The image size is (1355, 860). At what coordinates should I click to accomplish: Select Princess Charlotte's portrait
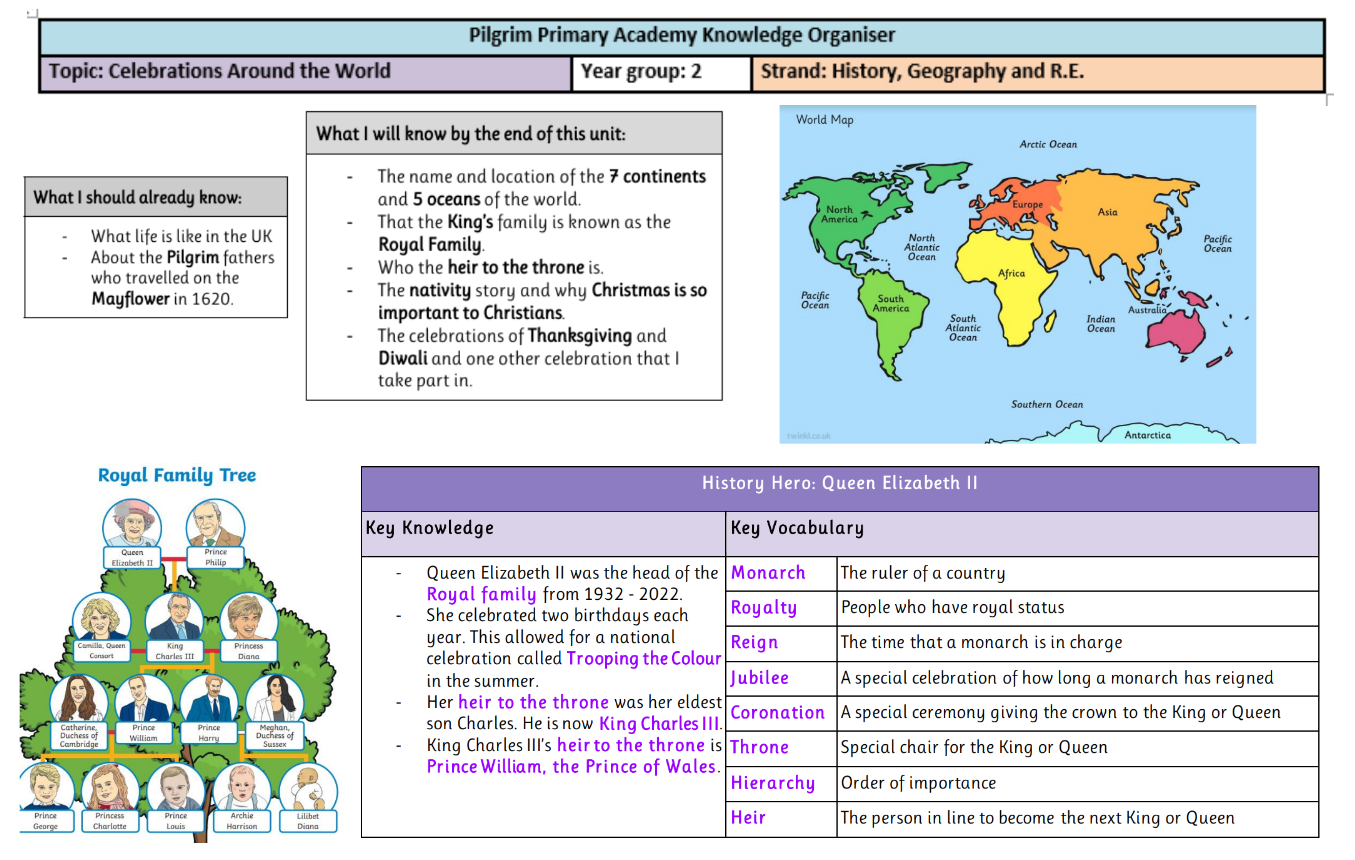[110, 787]
